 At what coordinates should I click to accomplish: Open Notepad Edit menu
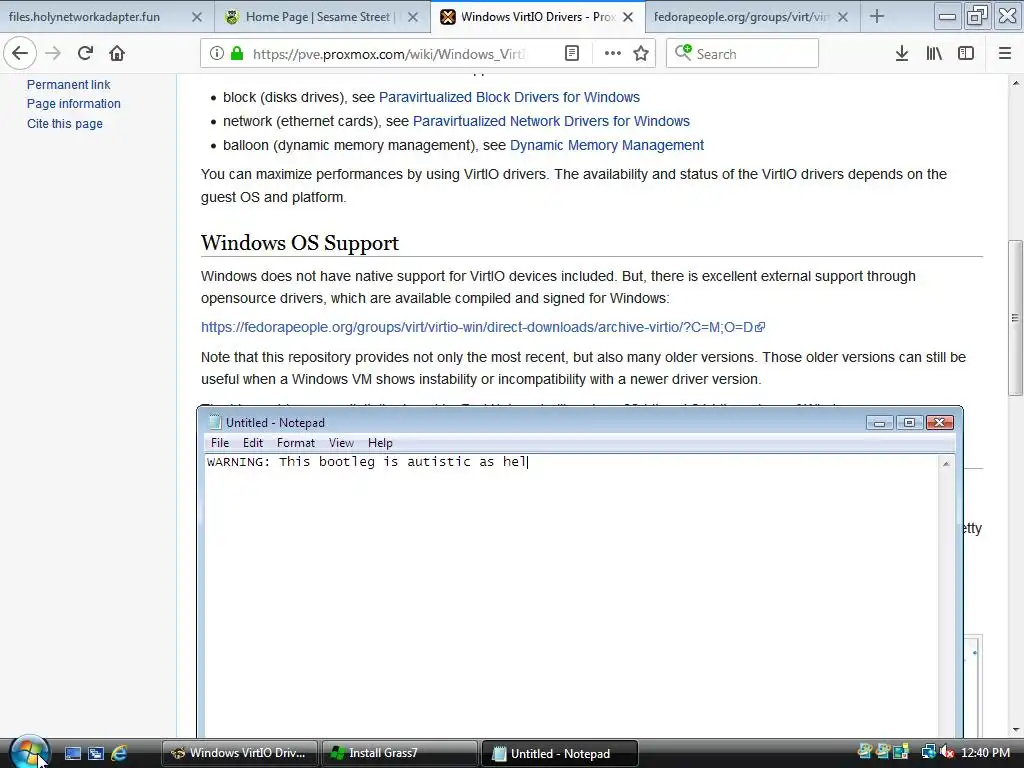pos(253,443)
